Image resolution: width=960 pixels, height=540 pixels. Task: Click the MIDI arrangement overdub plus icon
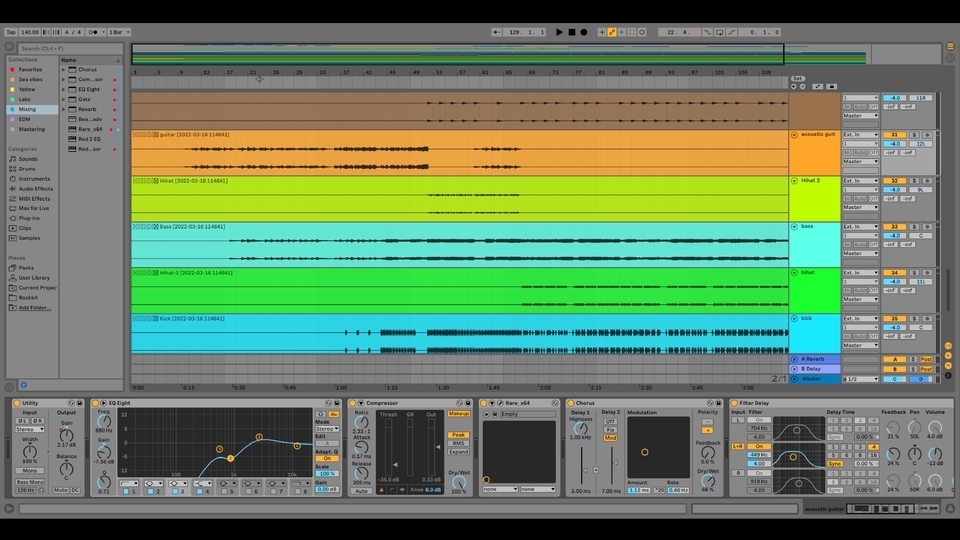tap(602, 32)
